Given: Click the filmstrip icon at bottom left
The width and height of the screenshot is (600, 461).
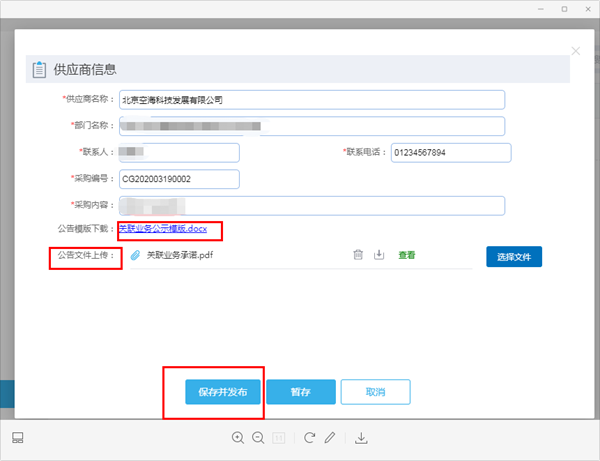Looking at the screenshot, I should (x=17, y=438).
